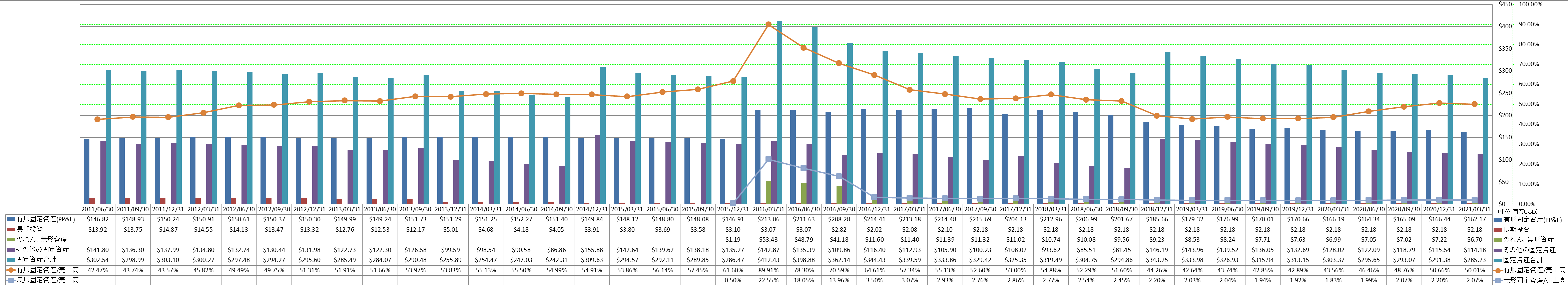Click the 42.47% cell in the first column

97,270
